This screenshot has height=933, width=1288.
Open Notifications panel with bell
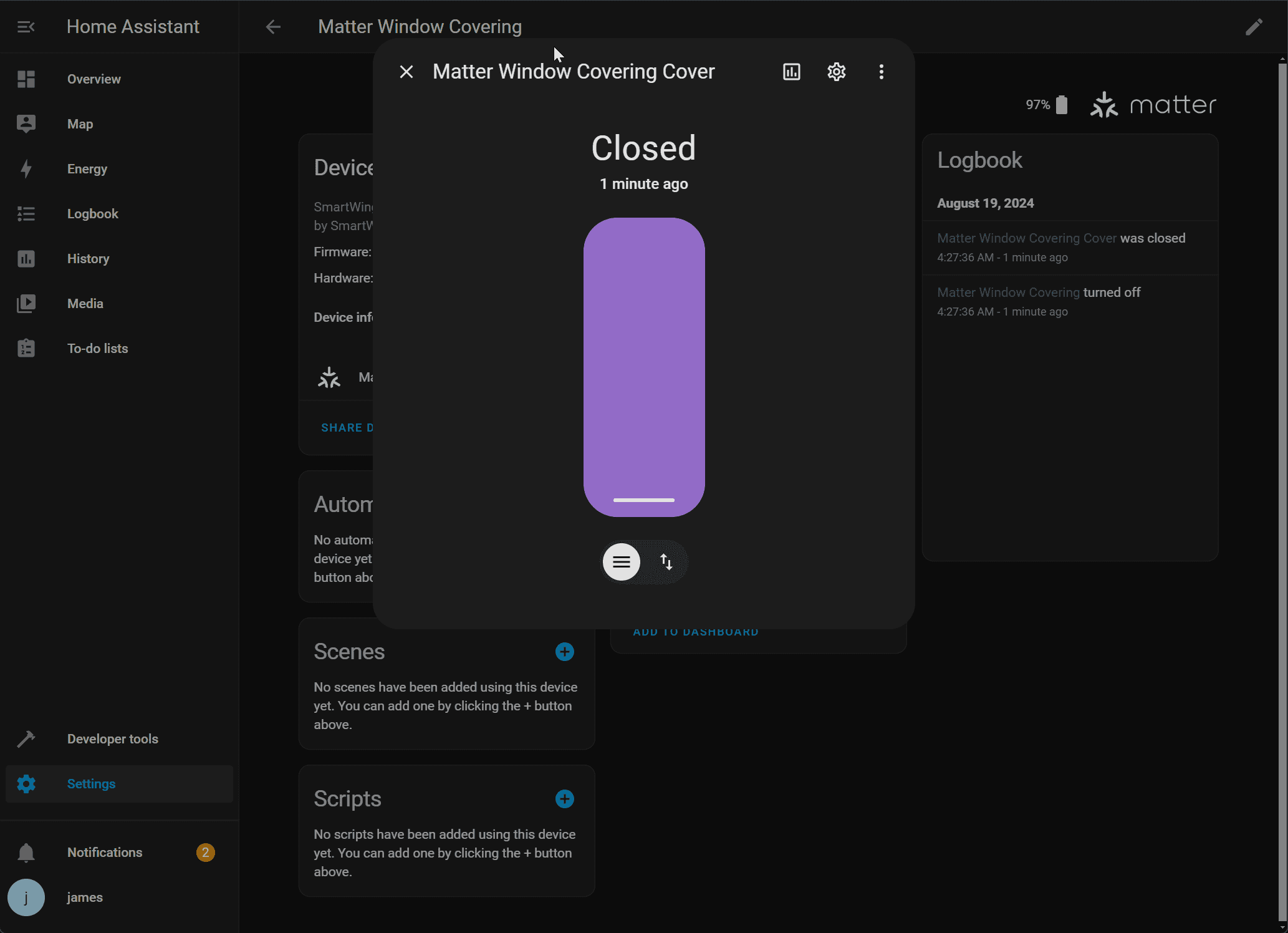[105, 853]
